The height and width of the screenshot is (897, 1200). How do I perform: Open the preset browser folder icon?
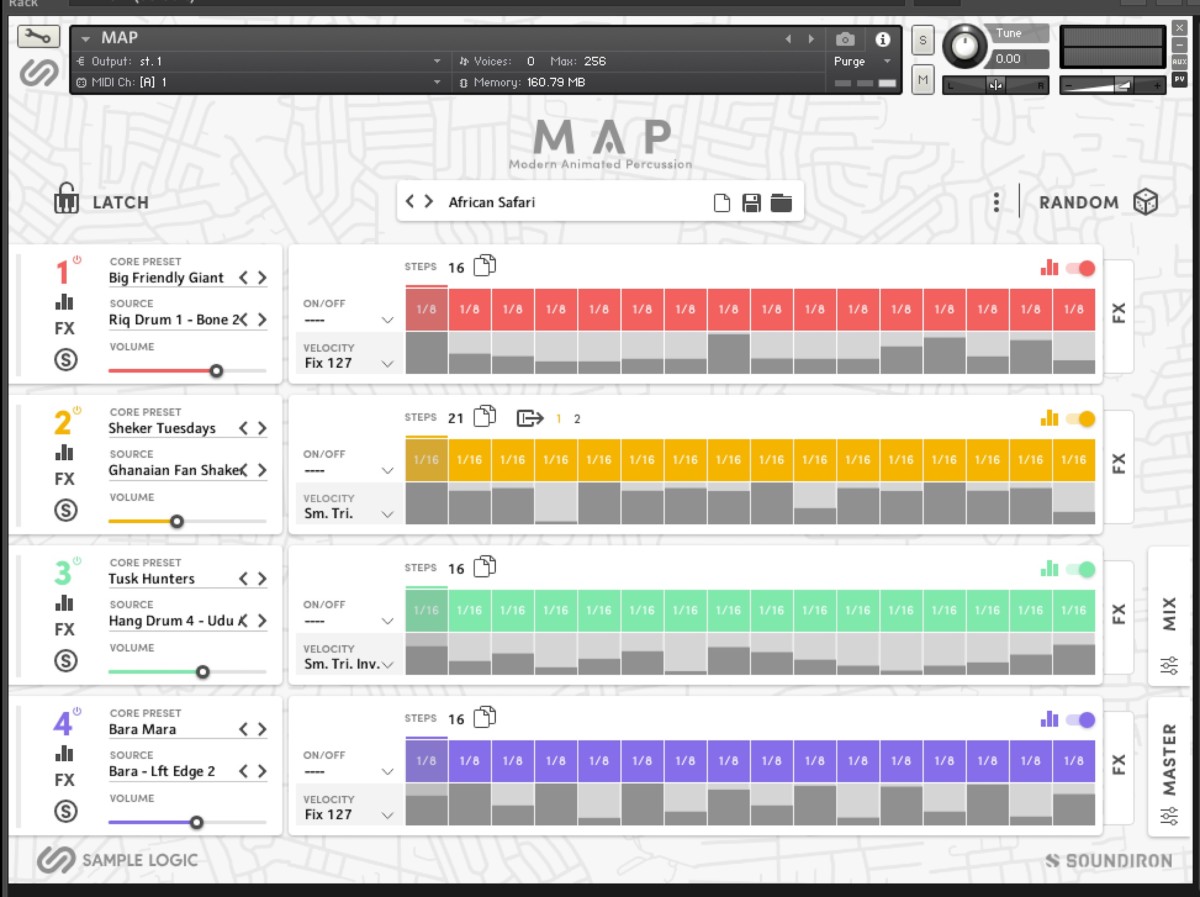(781, 203)
